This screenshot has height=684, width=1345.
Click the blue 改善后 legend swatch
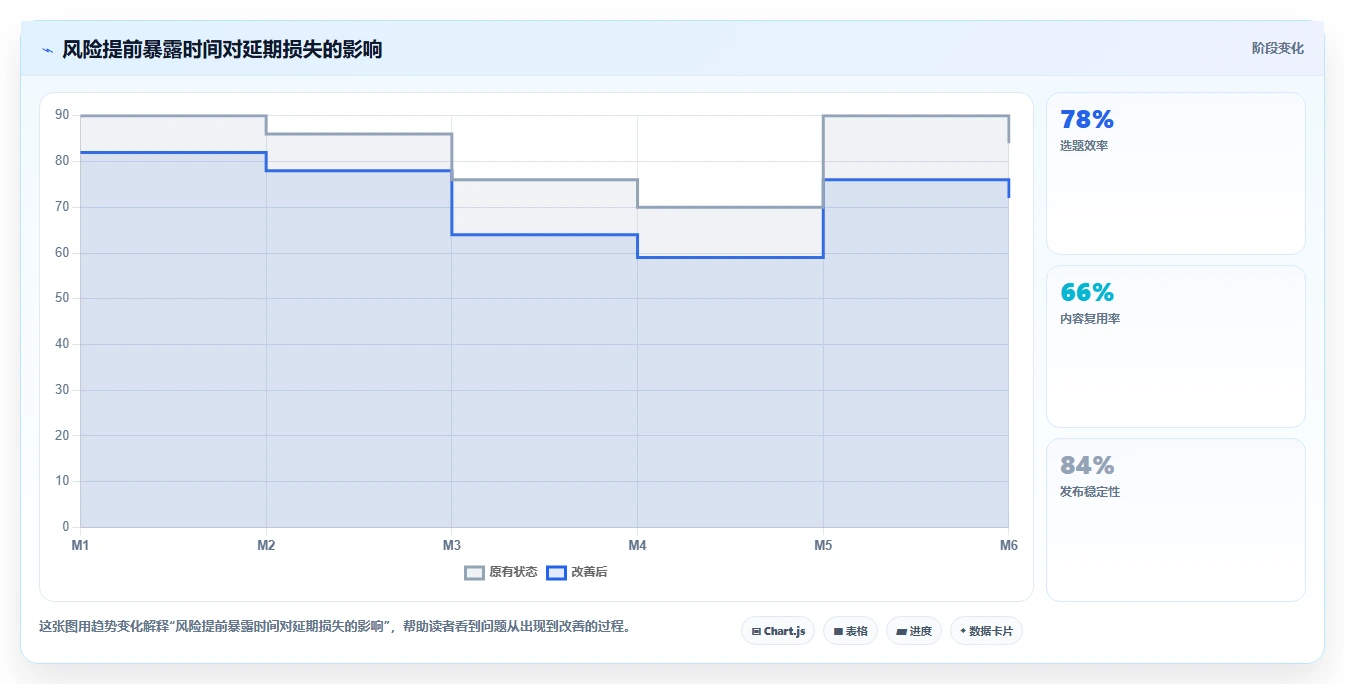pos(556,573)
